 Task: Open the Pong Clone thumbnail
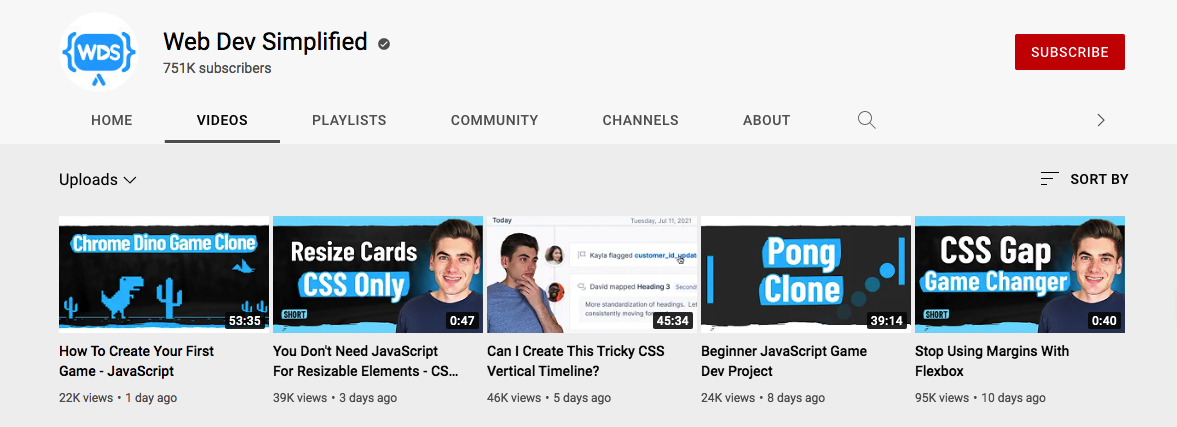(805, 274)
